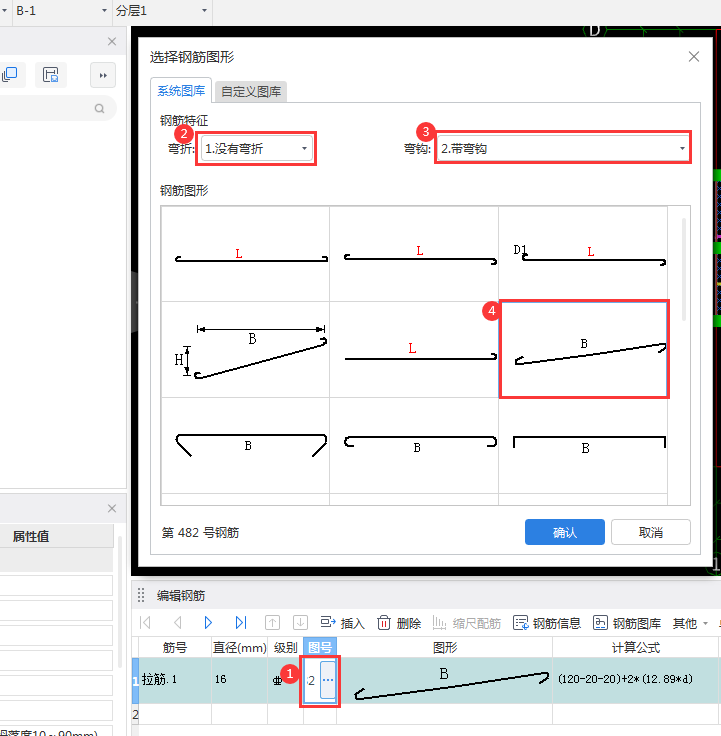Click the 计算公式 column header
The height and width of the screenshot is (736, 721).
[636, 647]
